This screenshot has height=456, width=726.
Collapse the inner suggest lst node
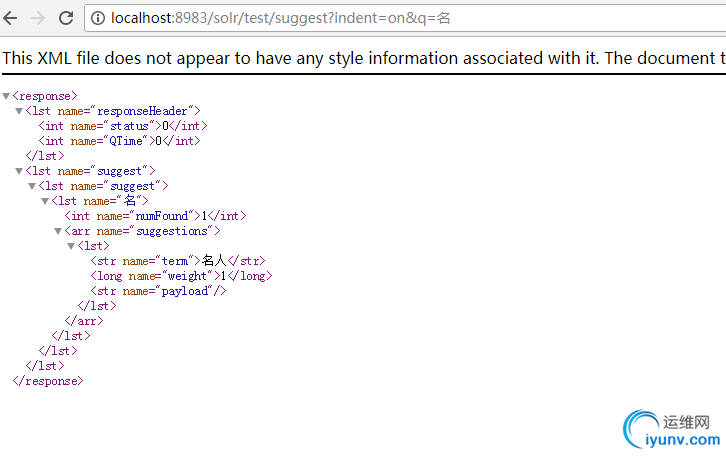tap(32, 186)
